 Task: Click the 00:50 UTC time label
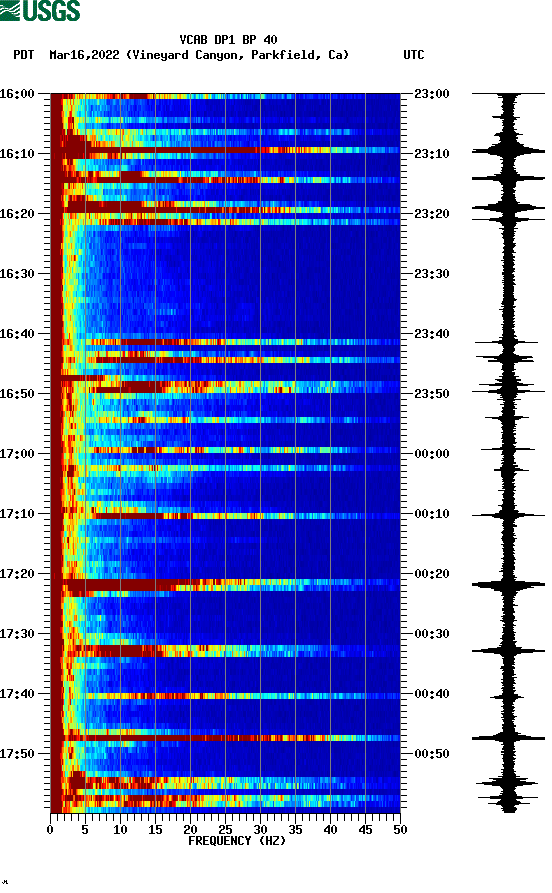432,754
